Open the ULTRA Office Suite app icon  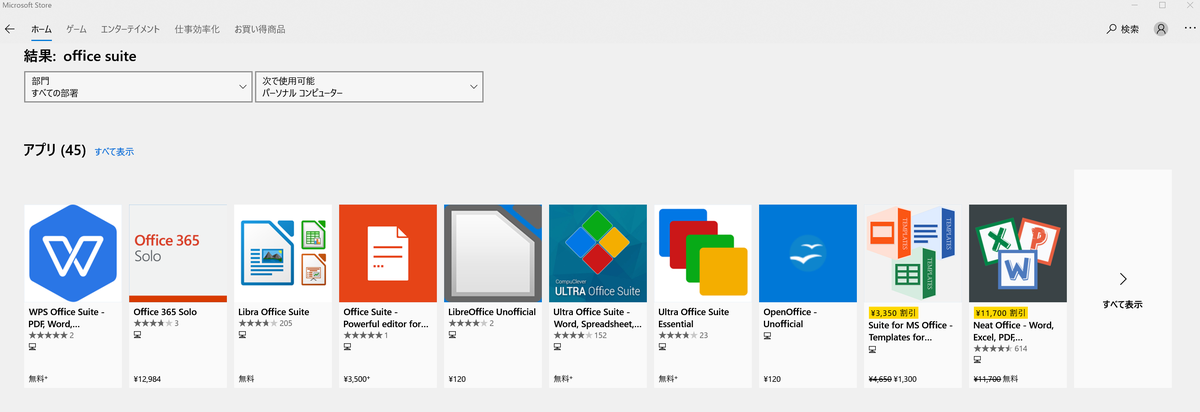point(598,253)
